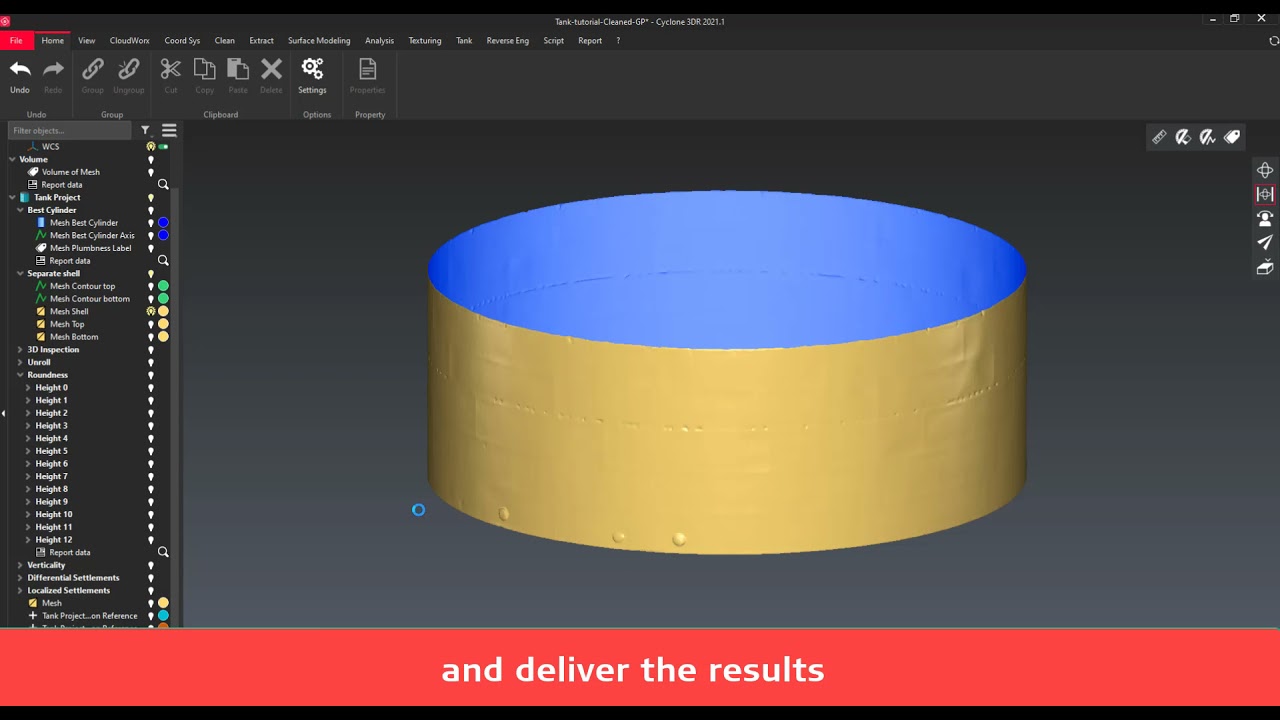Toggle visibility bulb for Mesh Best Cylinder
The width and height of the screenshot is (1280, 720).
click(151, 223)
